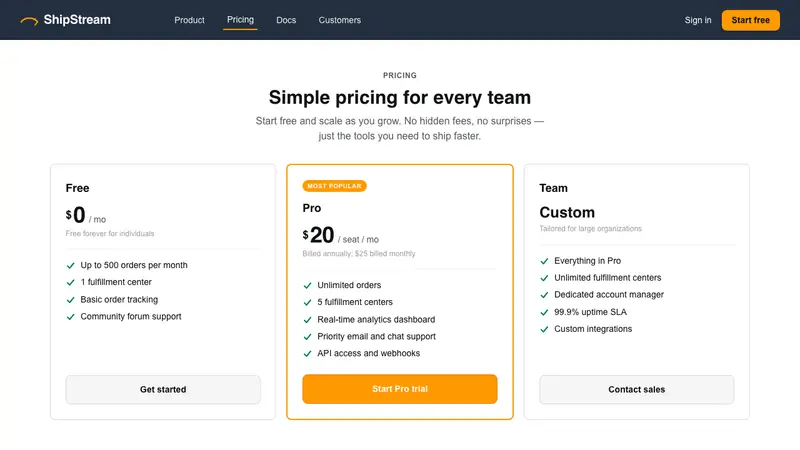Click the '5 fulfillment centers' text
The width and height of the screenshot is (800, 450).
pyautogui.click(x=355, y=302)
